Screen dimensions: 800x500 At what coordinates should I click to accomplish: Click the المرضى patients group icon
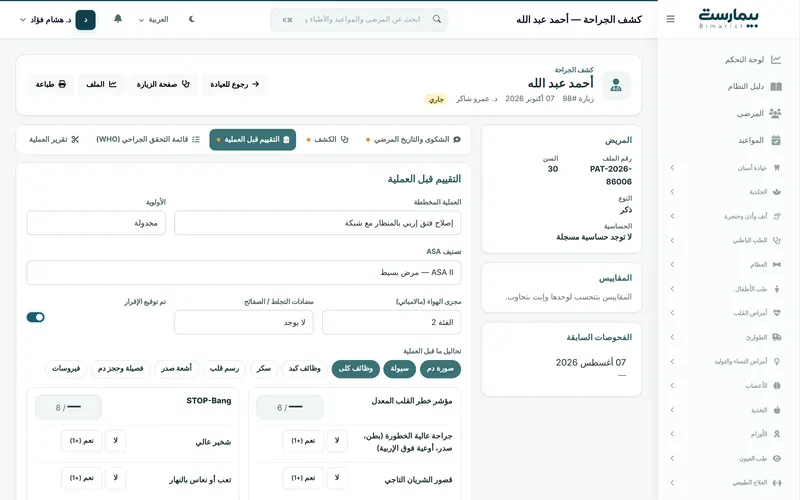[776, 113]
